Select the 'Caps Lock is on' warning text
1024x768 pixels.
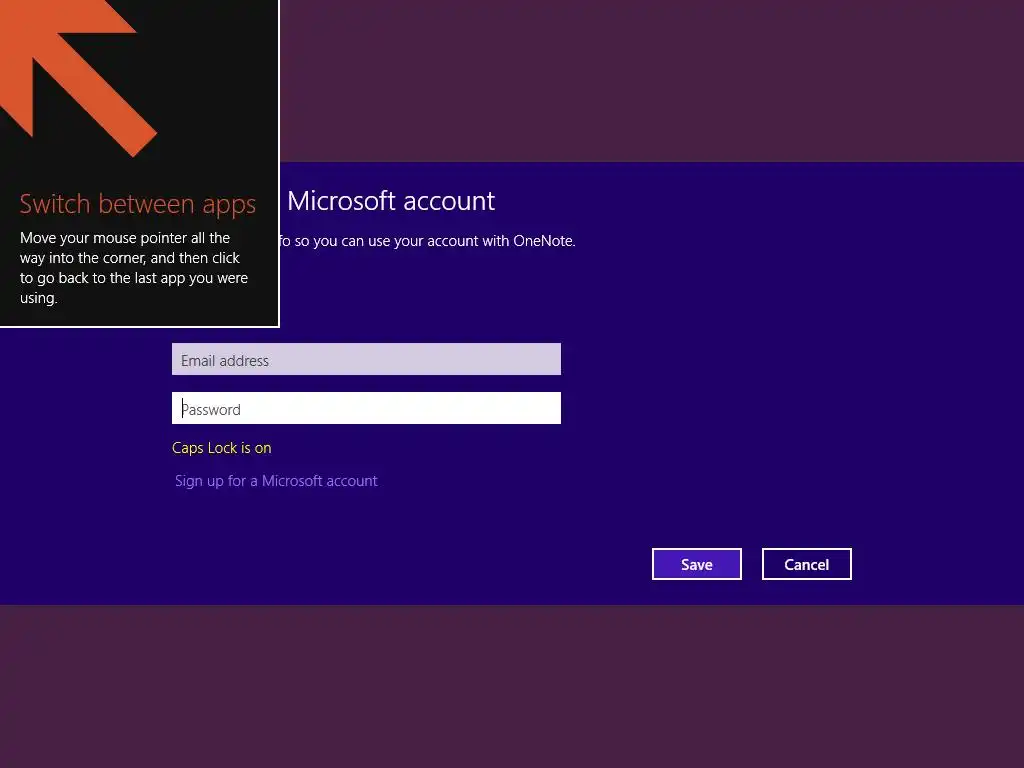(x=221, y=448)
